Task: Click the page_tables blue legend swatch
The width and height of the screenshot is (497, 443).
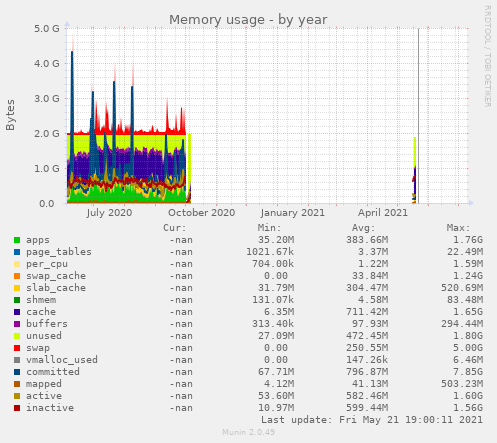Action: point(17,252)
